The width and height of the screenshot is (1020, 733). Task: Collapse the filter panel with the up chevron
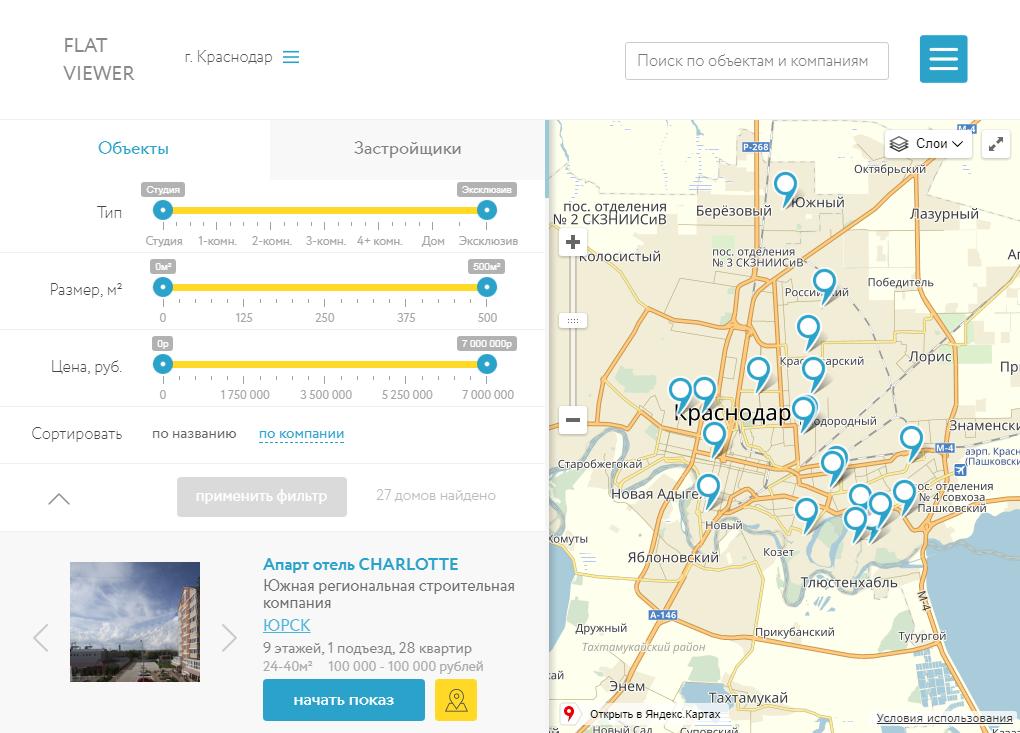(x=59, y=498)
